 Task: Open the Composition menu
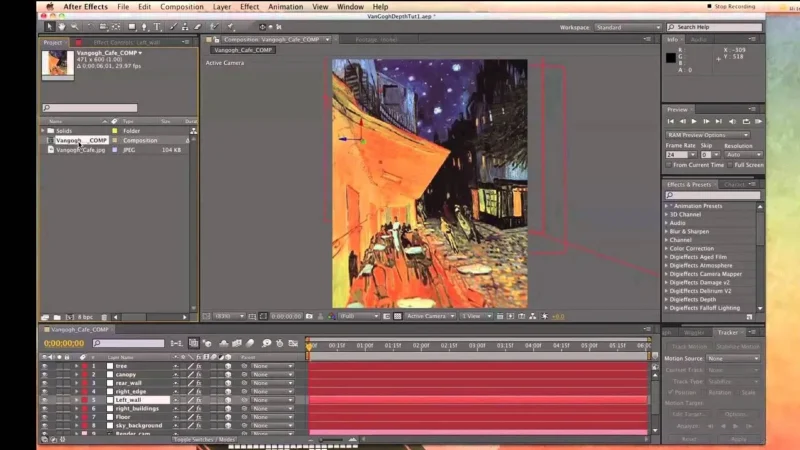[x=182, y=7]
